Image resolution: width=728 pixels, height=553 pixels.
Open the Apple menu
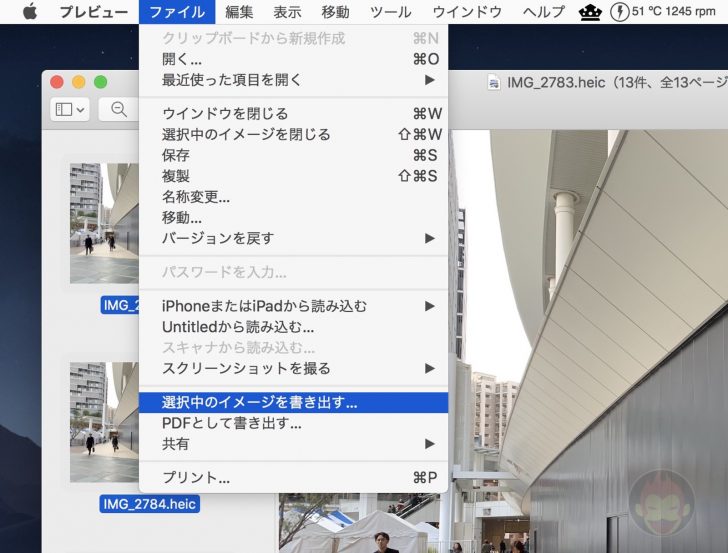(x=30, y=12)
